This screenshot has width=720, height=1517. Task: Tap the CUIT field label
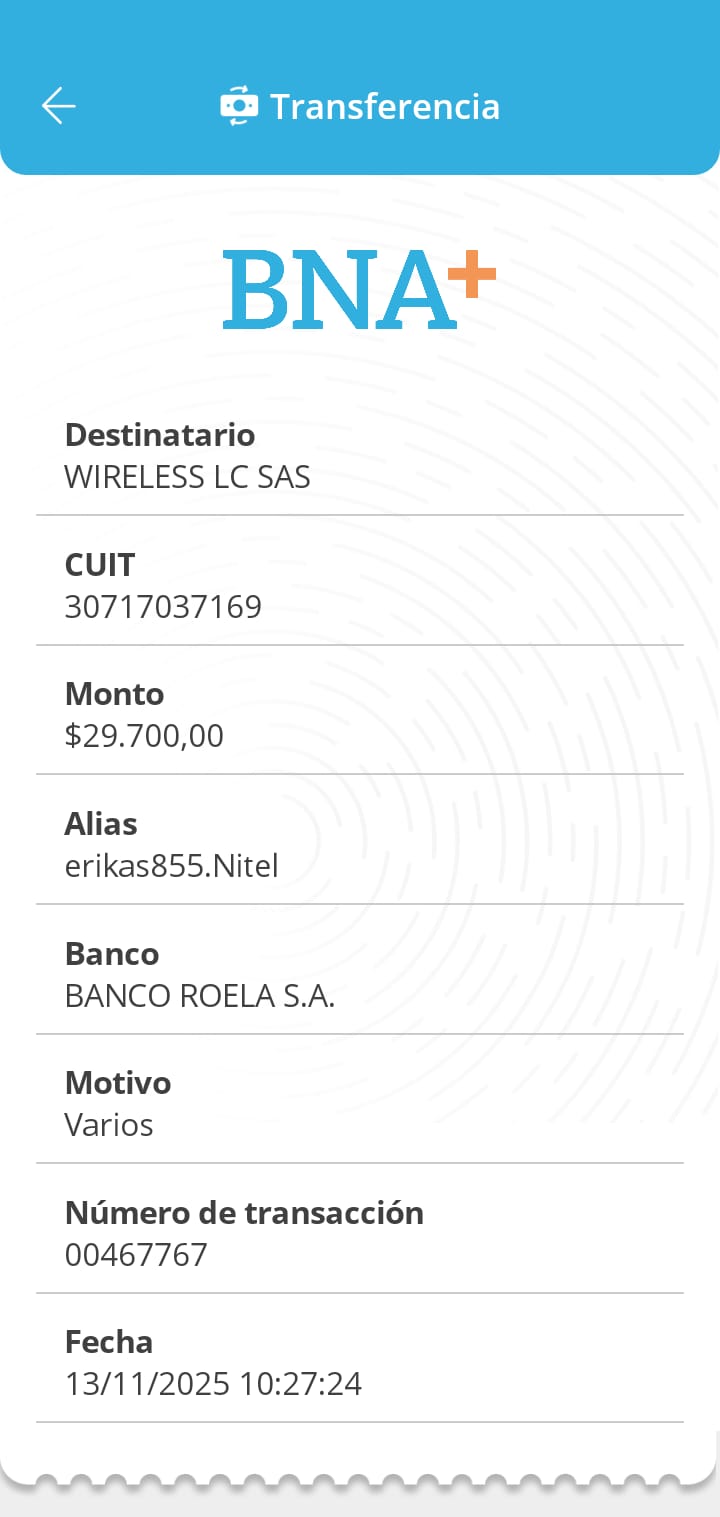pos(99,565)
